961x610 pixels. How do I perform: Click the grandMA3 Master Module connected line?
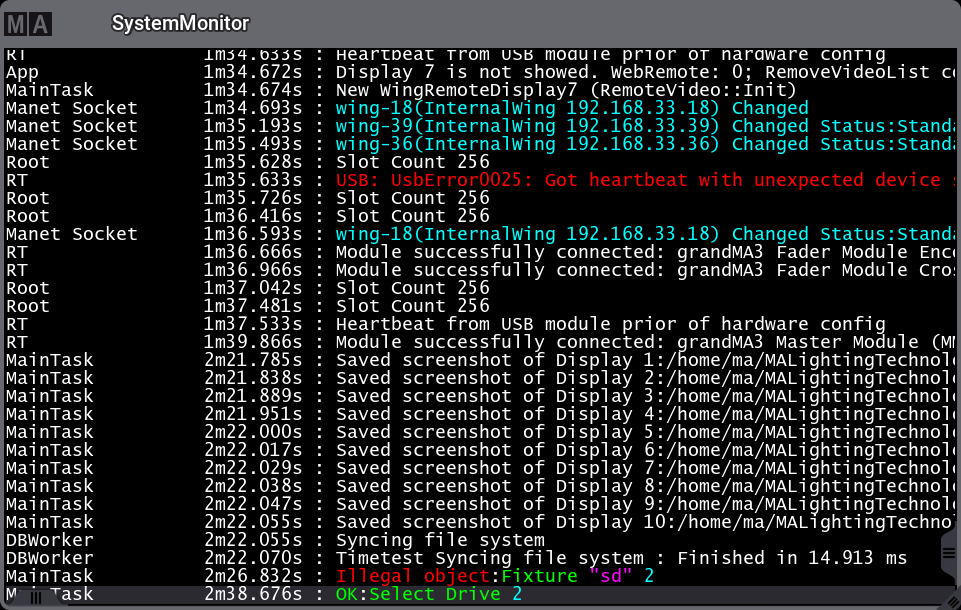point(480,342)
